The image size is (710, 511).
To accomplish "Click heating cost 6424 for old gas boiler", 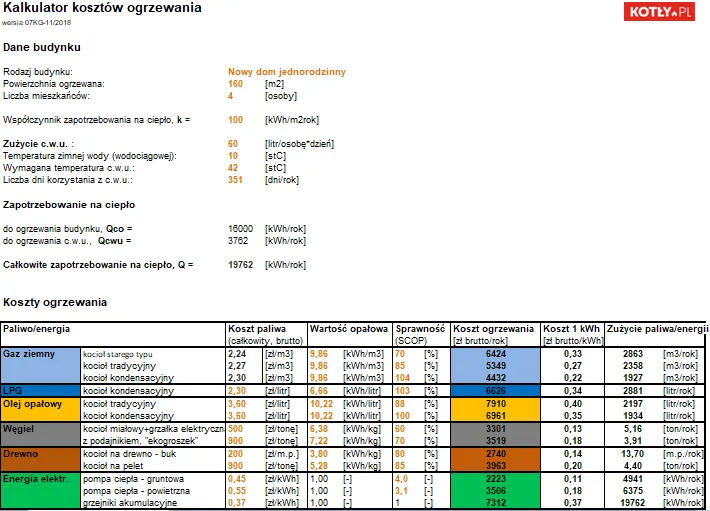I will [x=496, y=353].
